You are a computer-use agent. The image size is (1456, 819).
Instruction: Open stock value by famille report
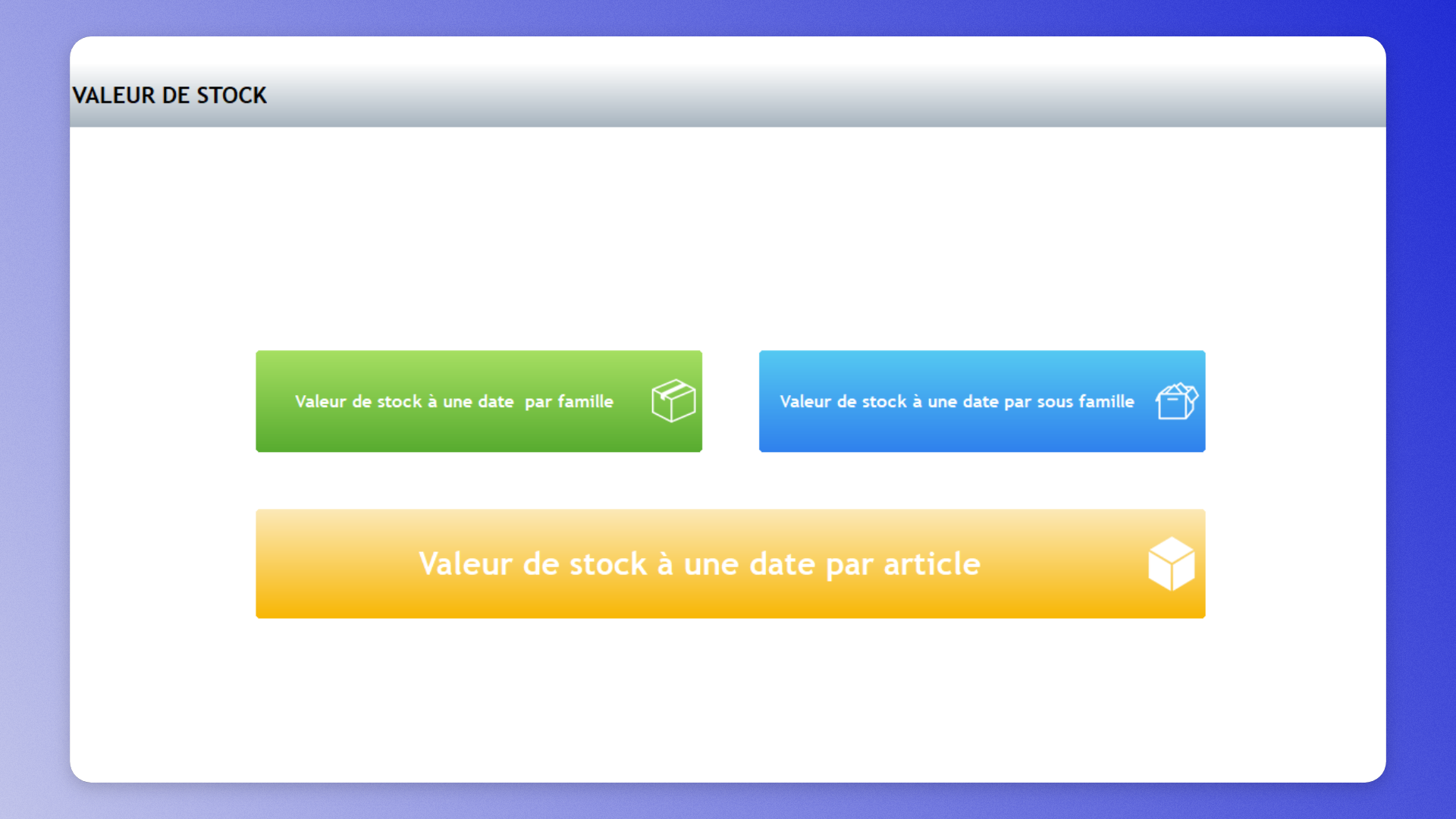pos(479,401)
